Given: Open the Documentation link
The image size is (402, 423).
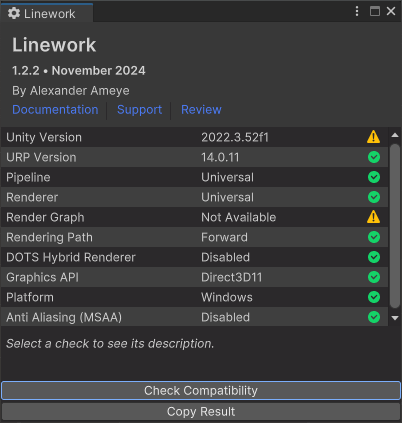Looking at the screenshot, I should tap(55, 110).
